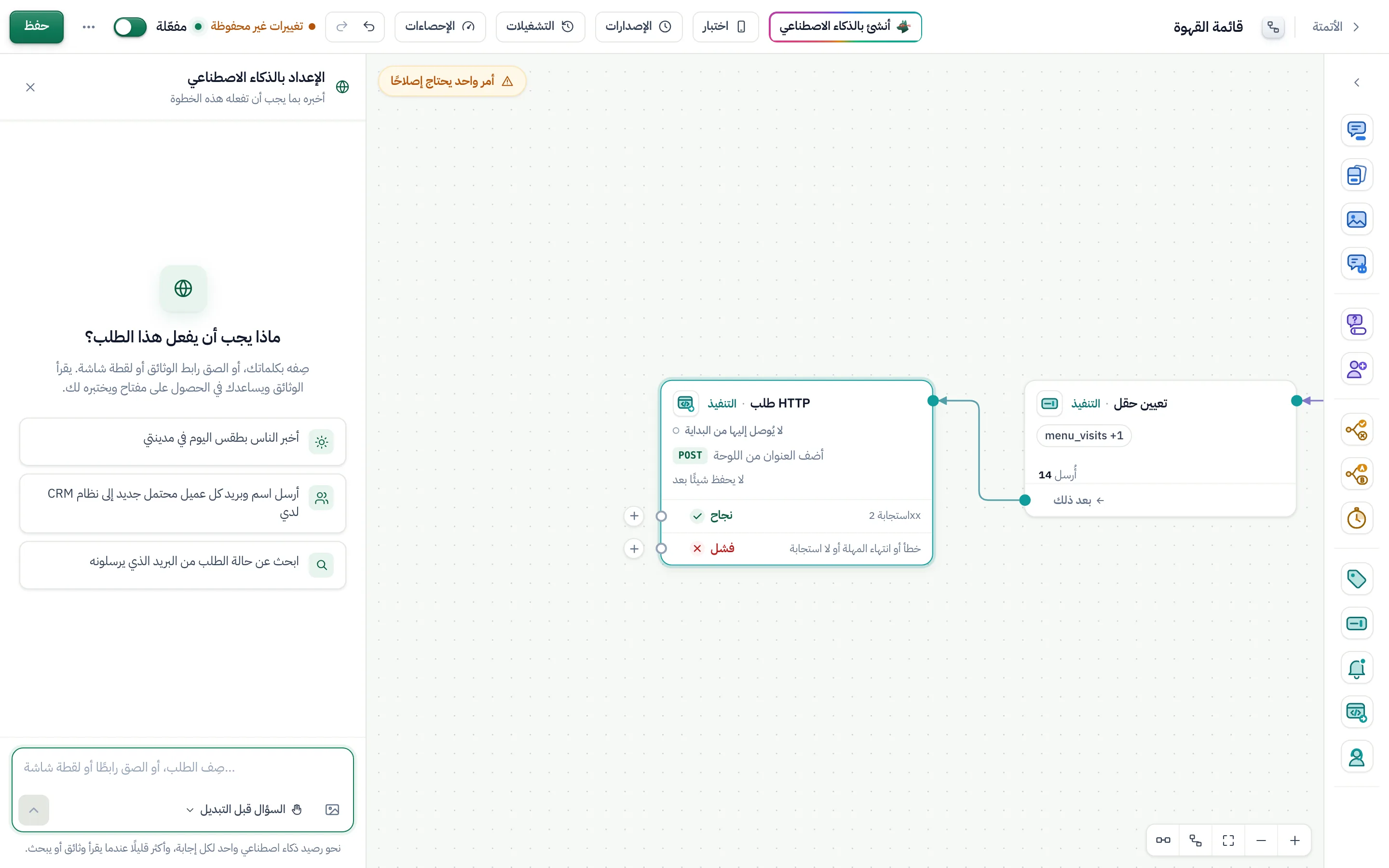Image resolution: width=1389 pixels, height=868 pixels.
Task: Focus the request description input field
Action: pos(182,768)
